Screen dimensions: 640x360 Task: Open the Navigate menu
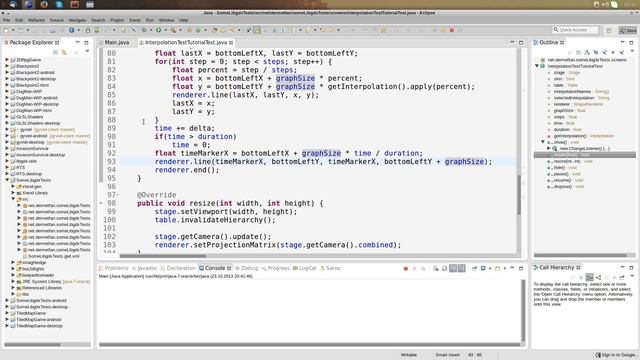(77, 20)
